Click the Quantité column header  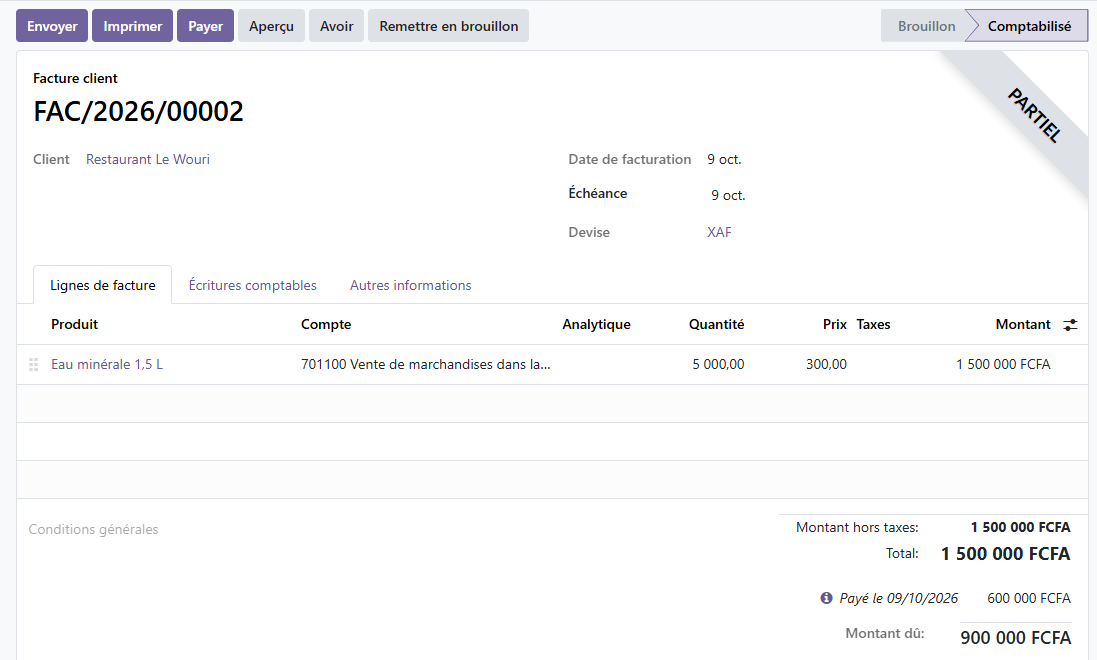coord(716,325)
